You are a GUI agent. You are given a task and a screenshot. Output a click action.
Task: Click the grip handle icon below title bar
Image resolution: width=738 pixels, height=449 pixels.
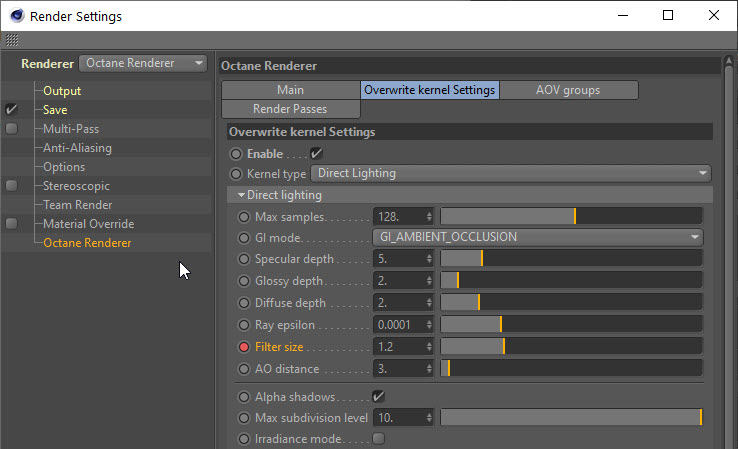[12, 40]
